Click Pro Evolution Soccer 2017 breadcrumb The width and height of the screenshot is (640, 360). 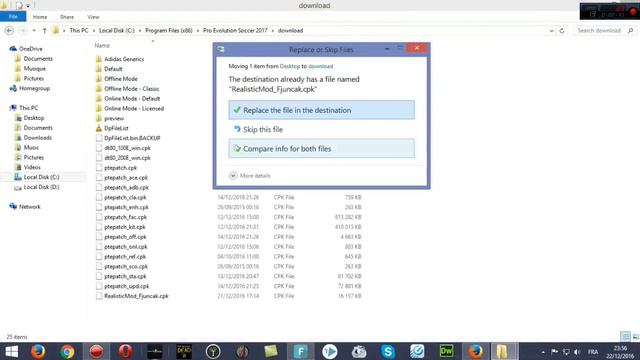click(x=235, y=31)
